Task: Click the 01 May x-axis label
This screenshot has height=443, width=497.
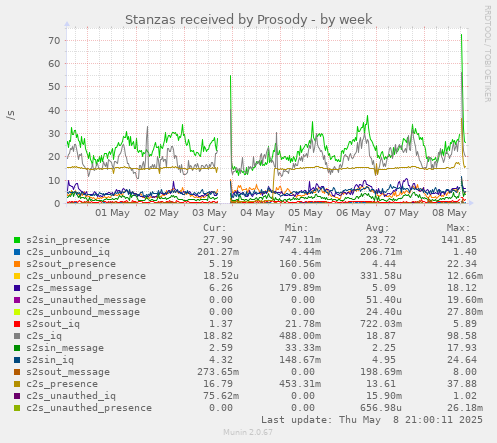Action: point(112,213)
